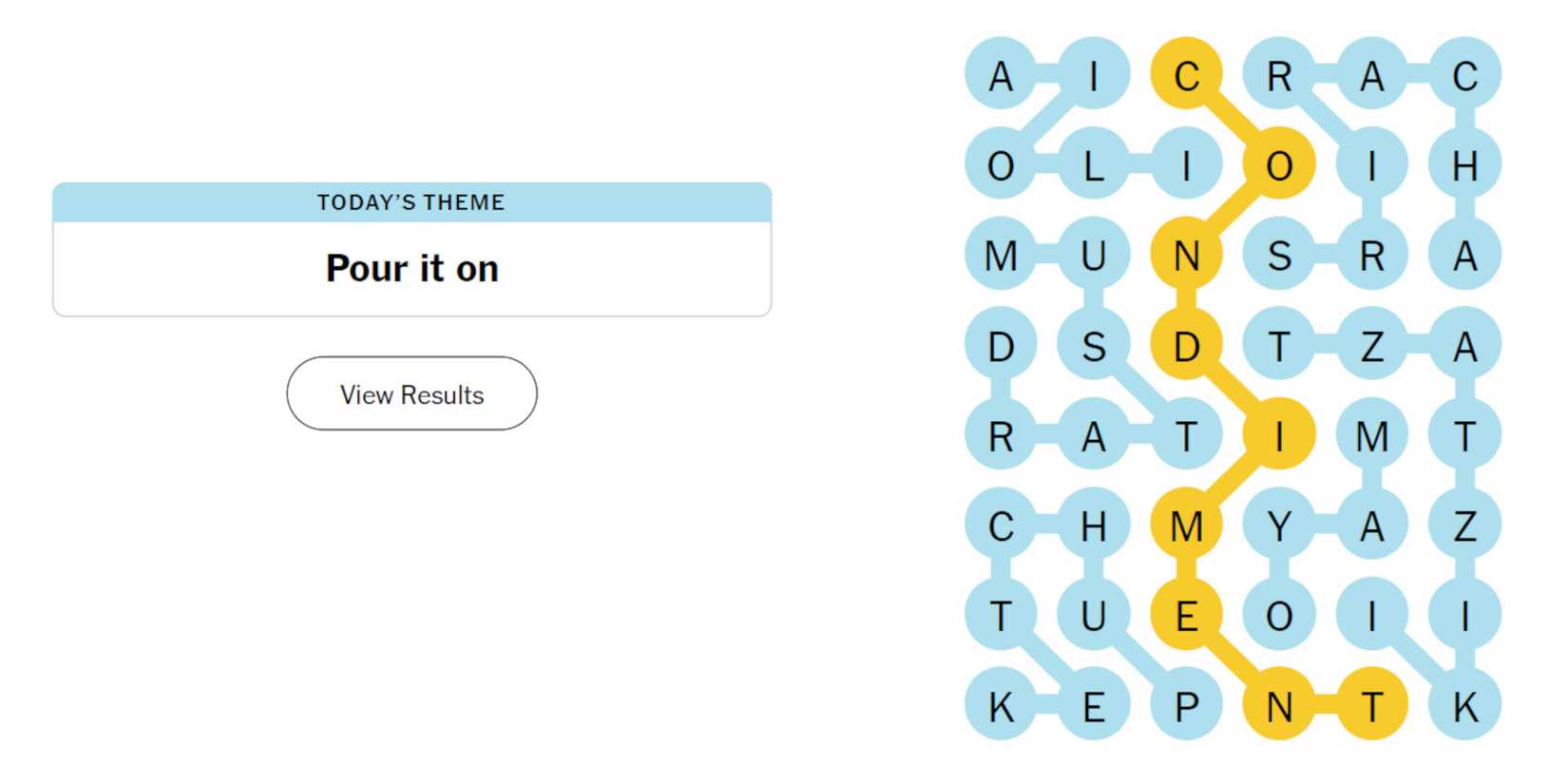
Task: Click the K tile in the bottom-left corner
Action: [1001, 705]
